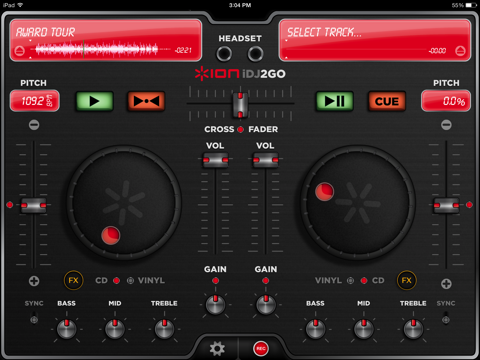Select the right headset cue jack
The width and height of the screenshot is (480, 360).
tap(255, 54)
